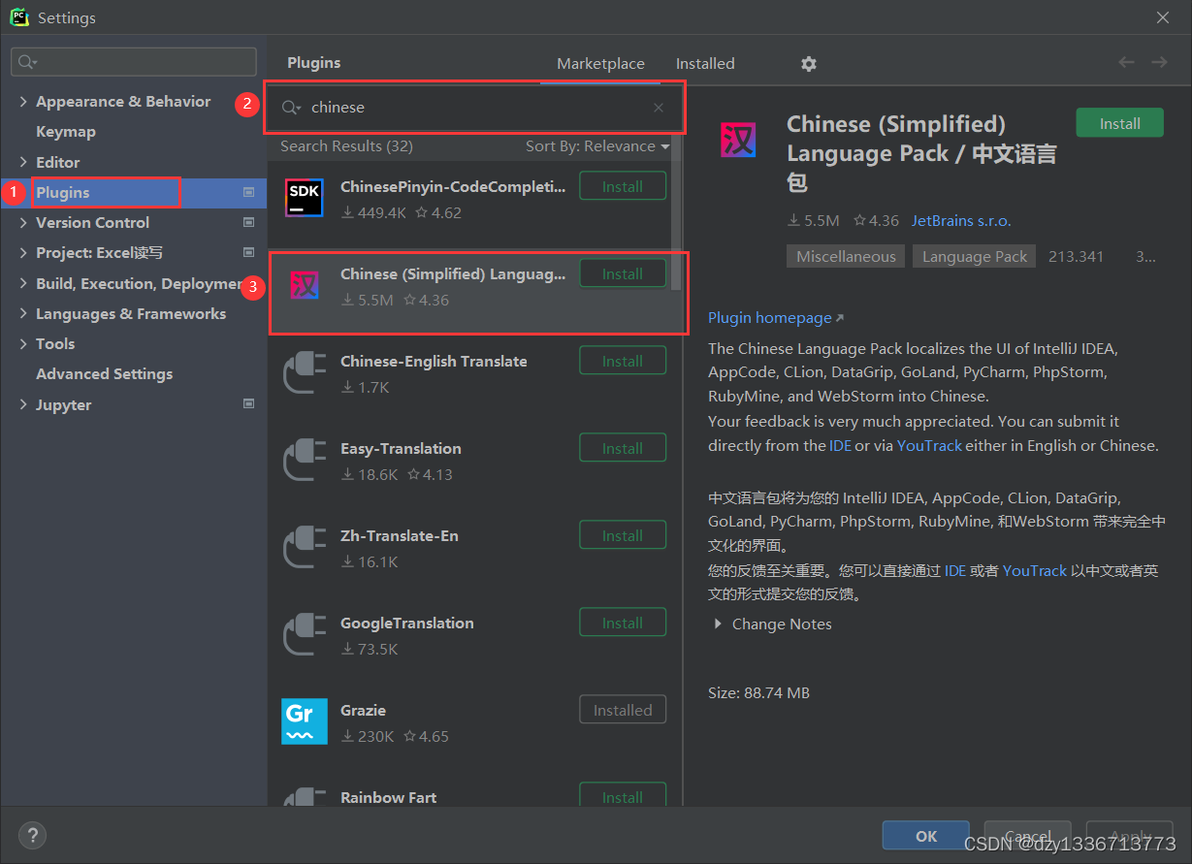The width and height of the screenshot is (1192, 864).
Task: Expand the Change Notes section
Action: coord(718,624)
